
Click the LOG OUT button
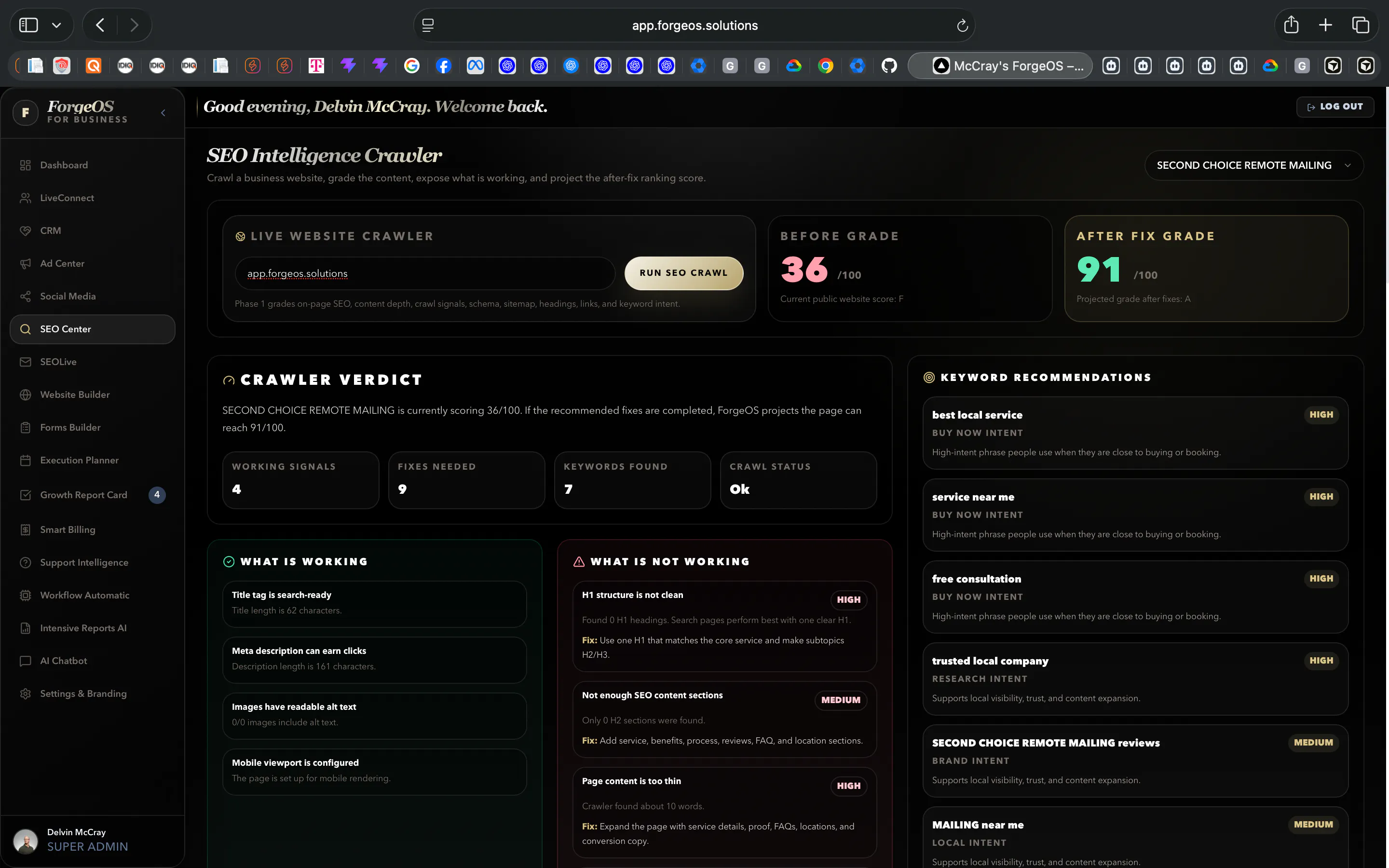1335,107
